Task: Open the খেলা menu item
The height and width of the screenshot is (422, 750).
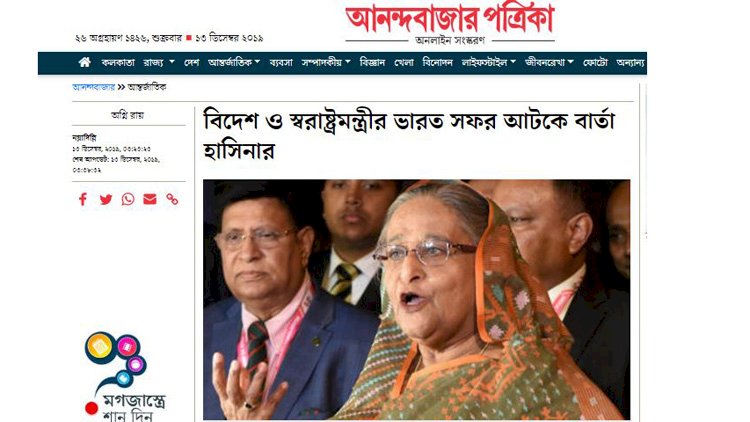Action: (404, 63)
